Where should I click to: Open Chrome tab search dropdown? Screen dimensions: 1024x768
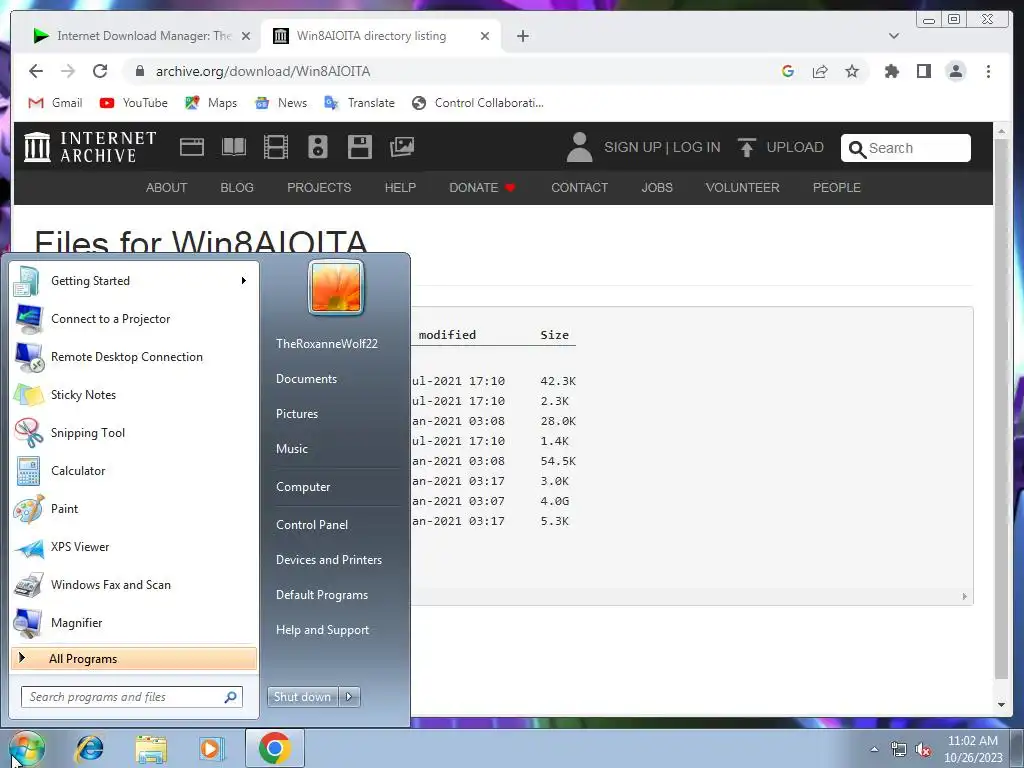pyautogui.click(x=893, y=36)
